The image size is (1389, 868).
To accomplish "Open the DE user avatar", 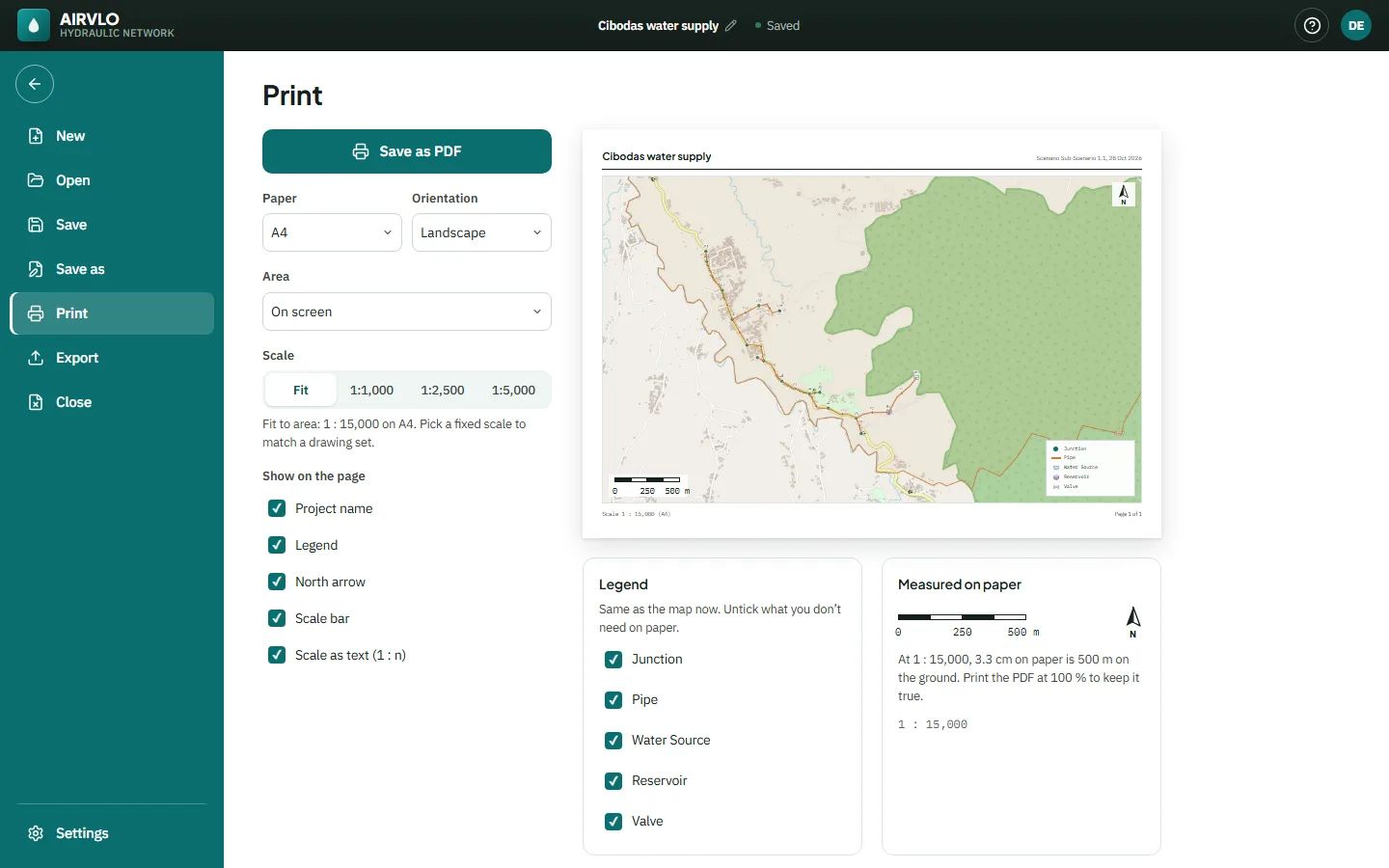I will 1356,26.
